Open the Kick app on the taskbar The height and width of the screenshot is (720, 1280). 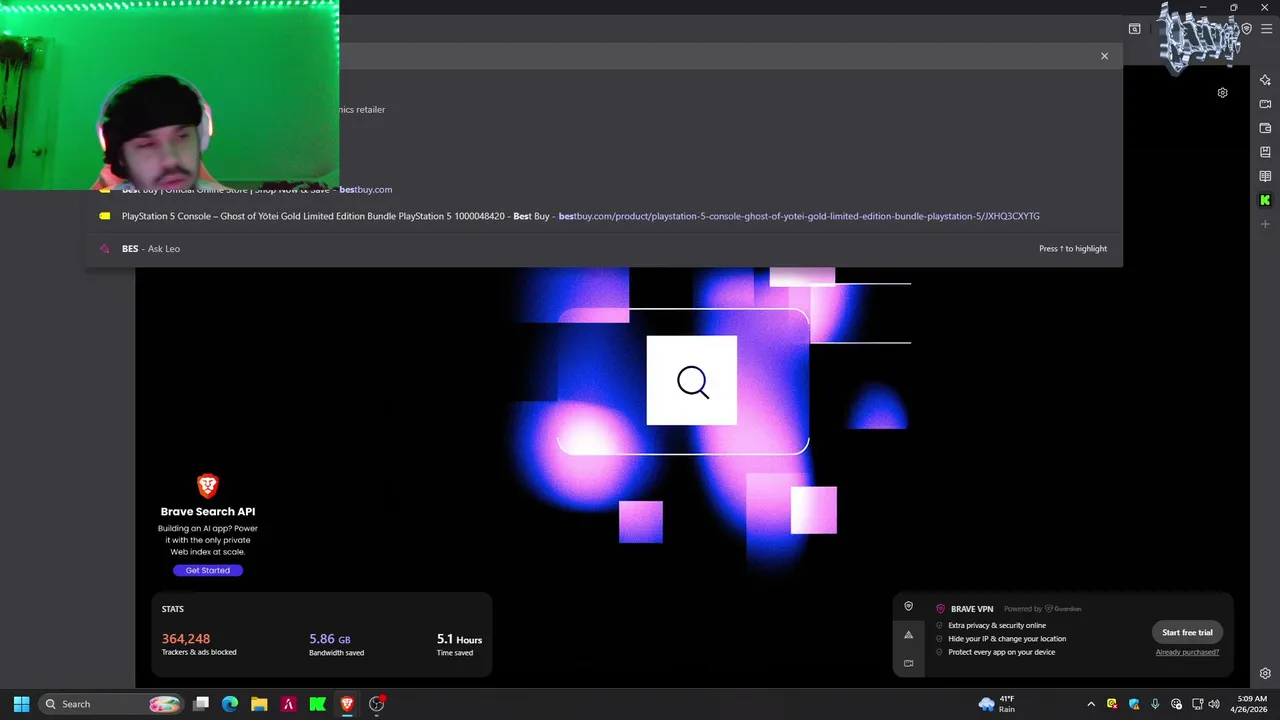point(317,704)
